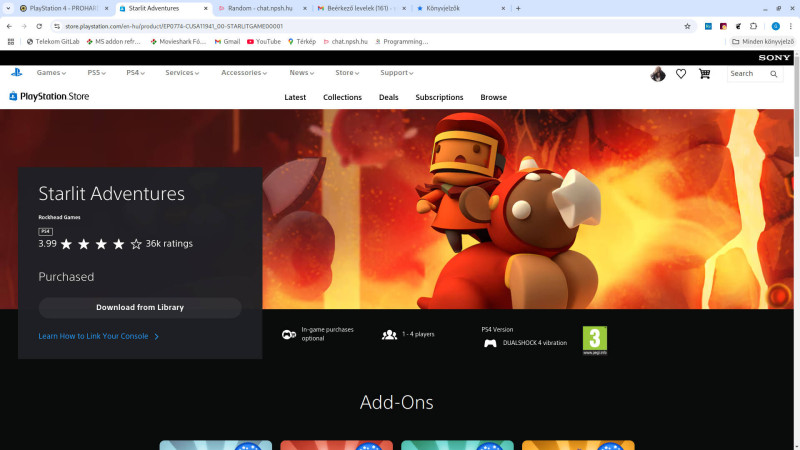Open the chat.npsh.hu bookmark
Screen dimensions: 800x450
click(345, 41)
